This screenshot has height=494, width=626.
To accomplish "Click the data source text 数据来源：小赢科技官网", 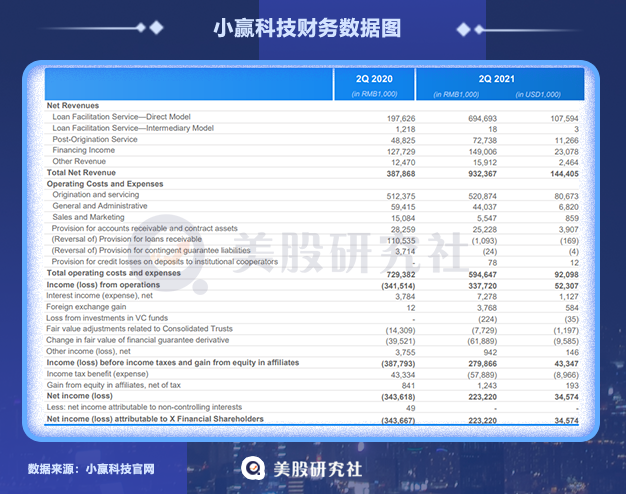I will [91, 468].
